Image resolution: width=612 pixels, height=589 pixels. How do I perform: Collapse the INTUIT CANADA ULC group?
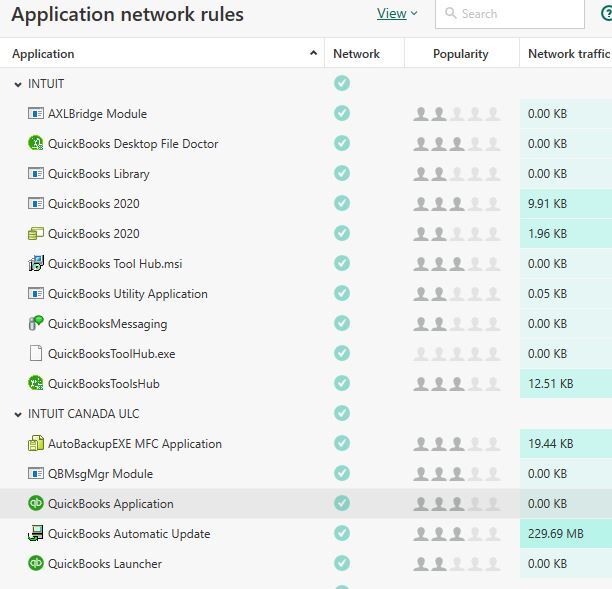coord(18,415)
